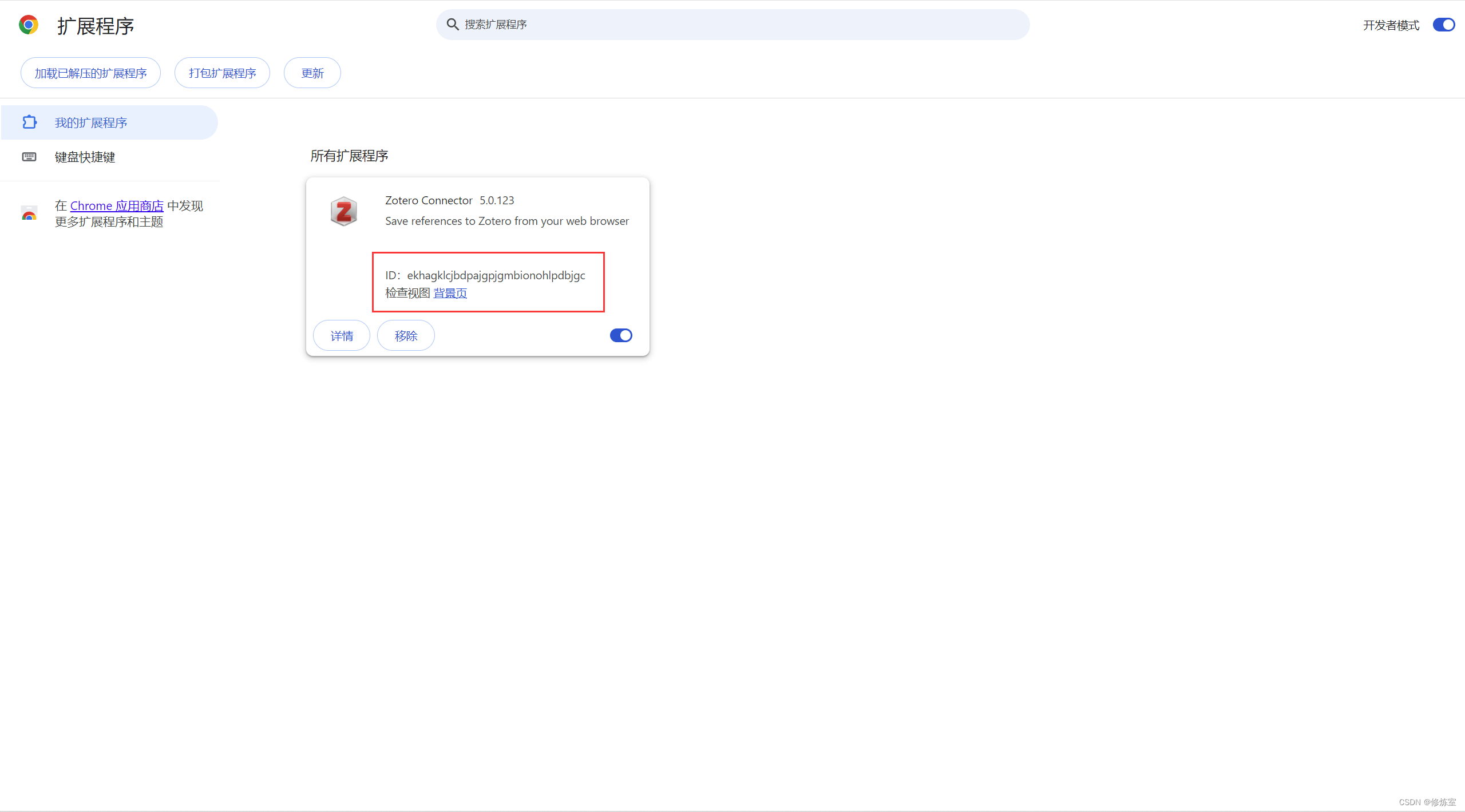Open the 背景页 inspect view link
This screenshot has height=812, width=1465.
pos(450,293)
